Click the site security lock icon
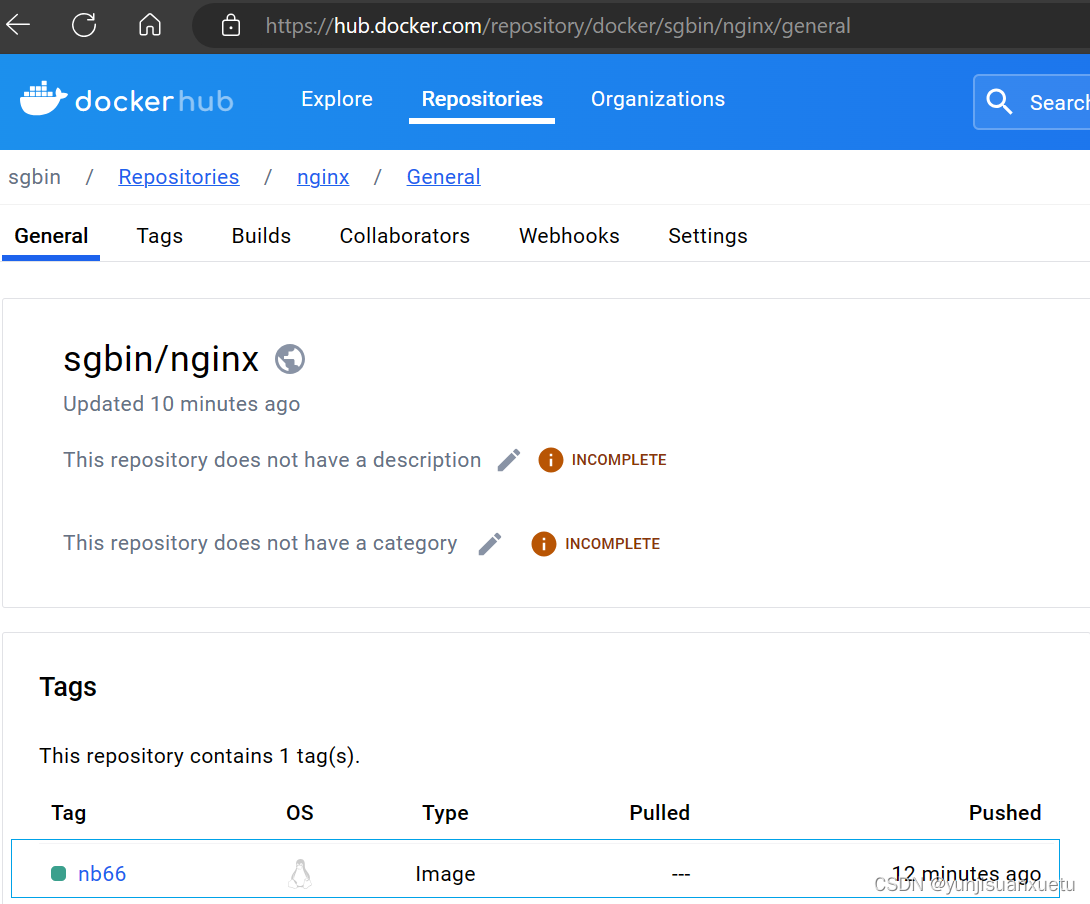1090x904 pixels. 231,25
